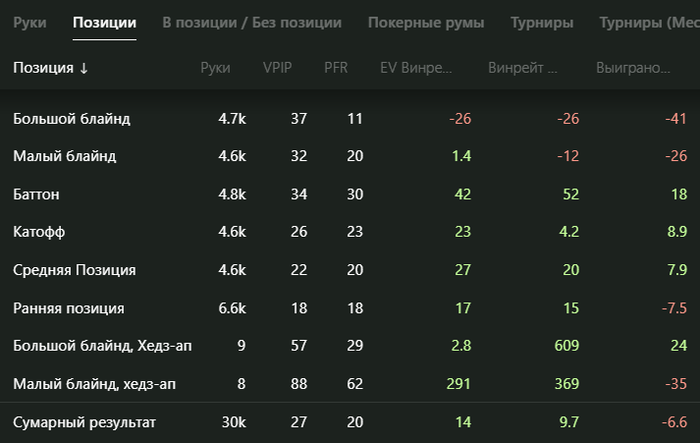
Task: Click the Выиграно column header
Action: tap(633, 68)
